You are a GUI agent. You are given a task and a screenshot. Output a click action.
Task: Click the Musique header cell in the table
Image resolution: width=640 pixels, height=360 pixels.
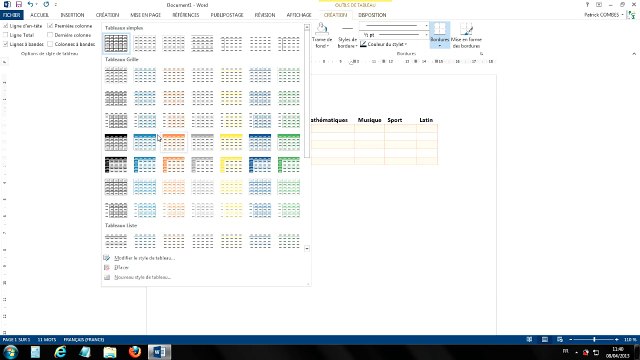click(x=369, y=120)
